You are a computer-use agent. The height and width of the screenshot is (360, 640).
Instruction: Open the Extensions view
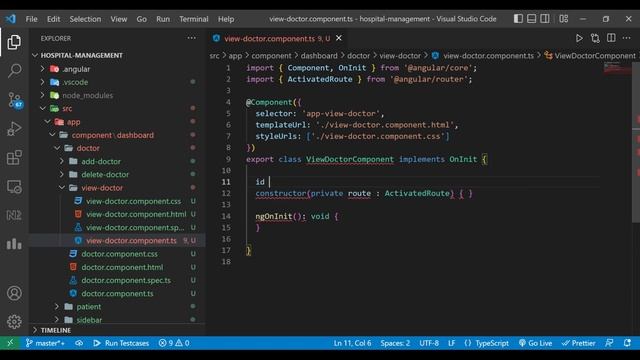tap(14, 158)
